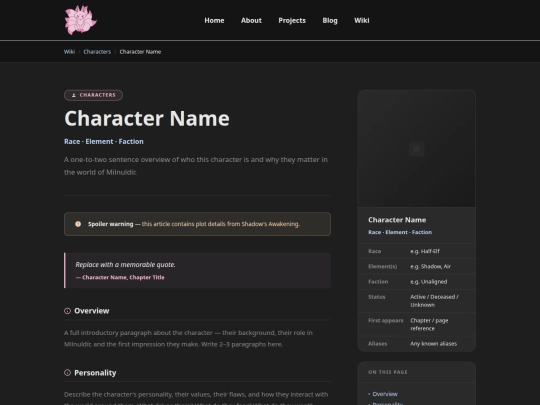Click the Aliases label in infobox
Viewport: 540px width, 405px height.
click(x=377, y=343)
